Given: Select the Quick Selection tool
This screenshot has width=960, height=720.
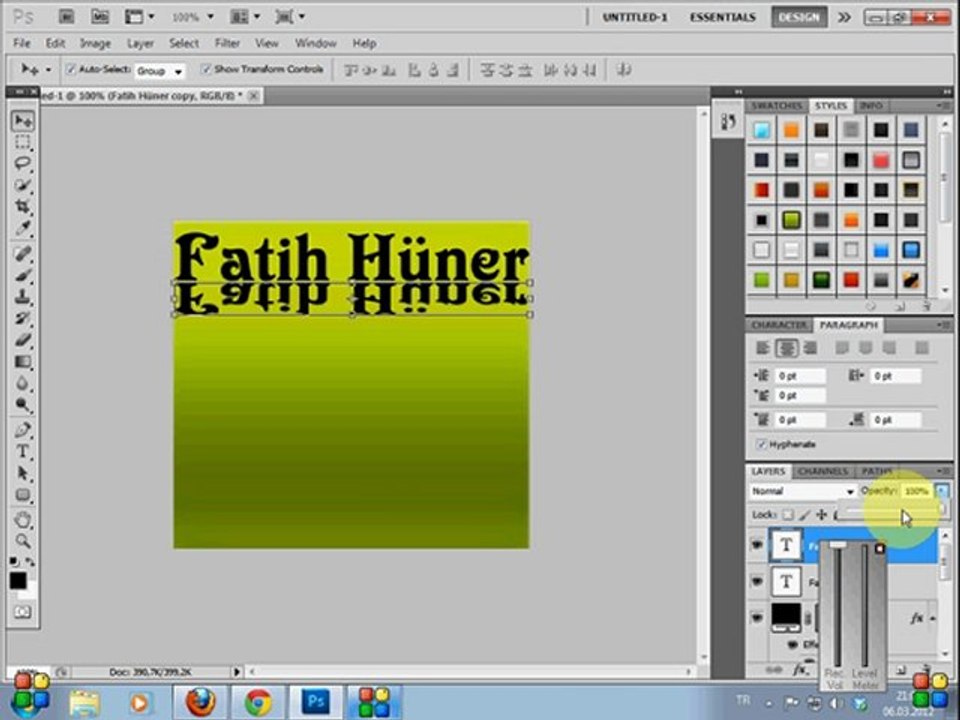Looking at the screenshot, I should 23,185.
